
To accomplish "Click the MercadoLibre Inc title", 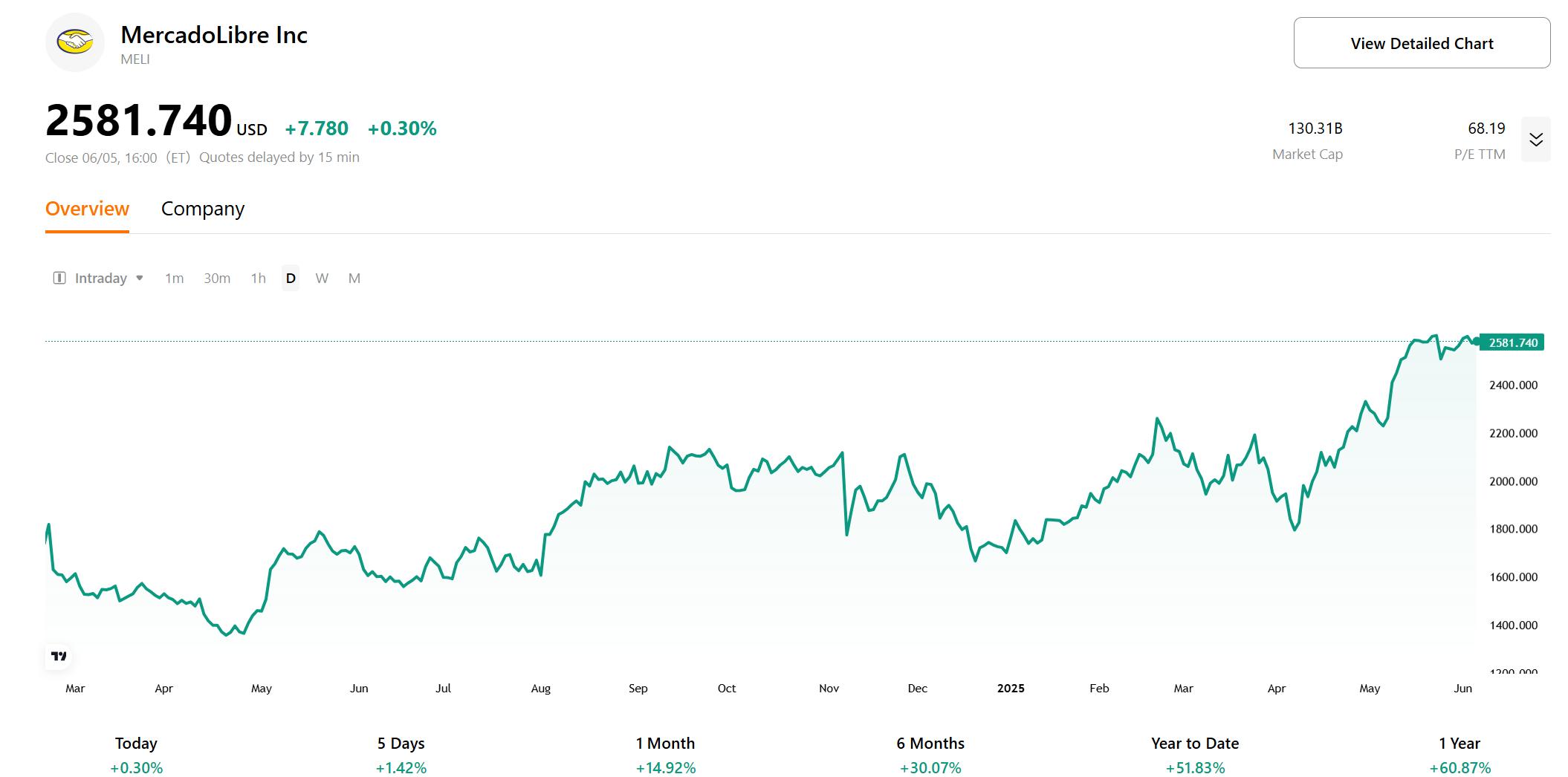I will 214,35.
